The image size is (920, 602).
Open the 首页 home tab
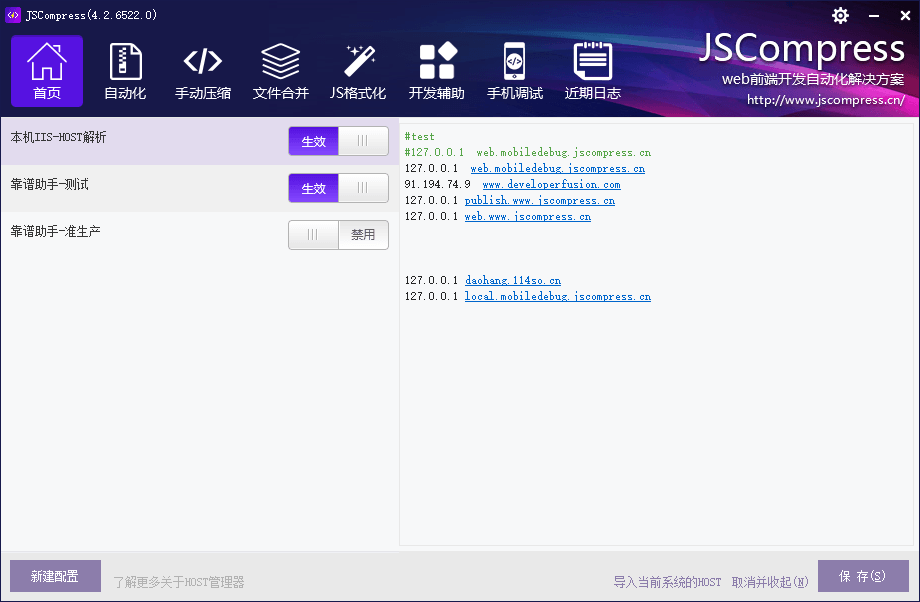point(47,71)
